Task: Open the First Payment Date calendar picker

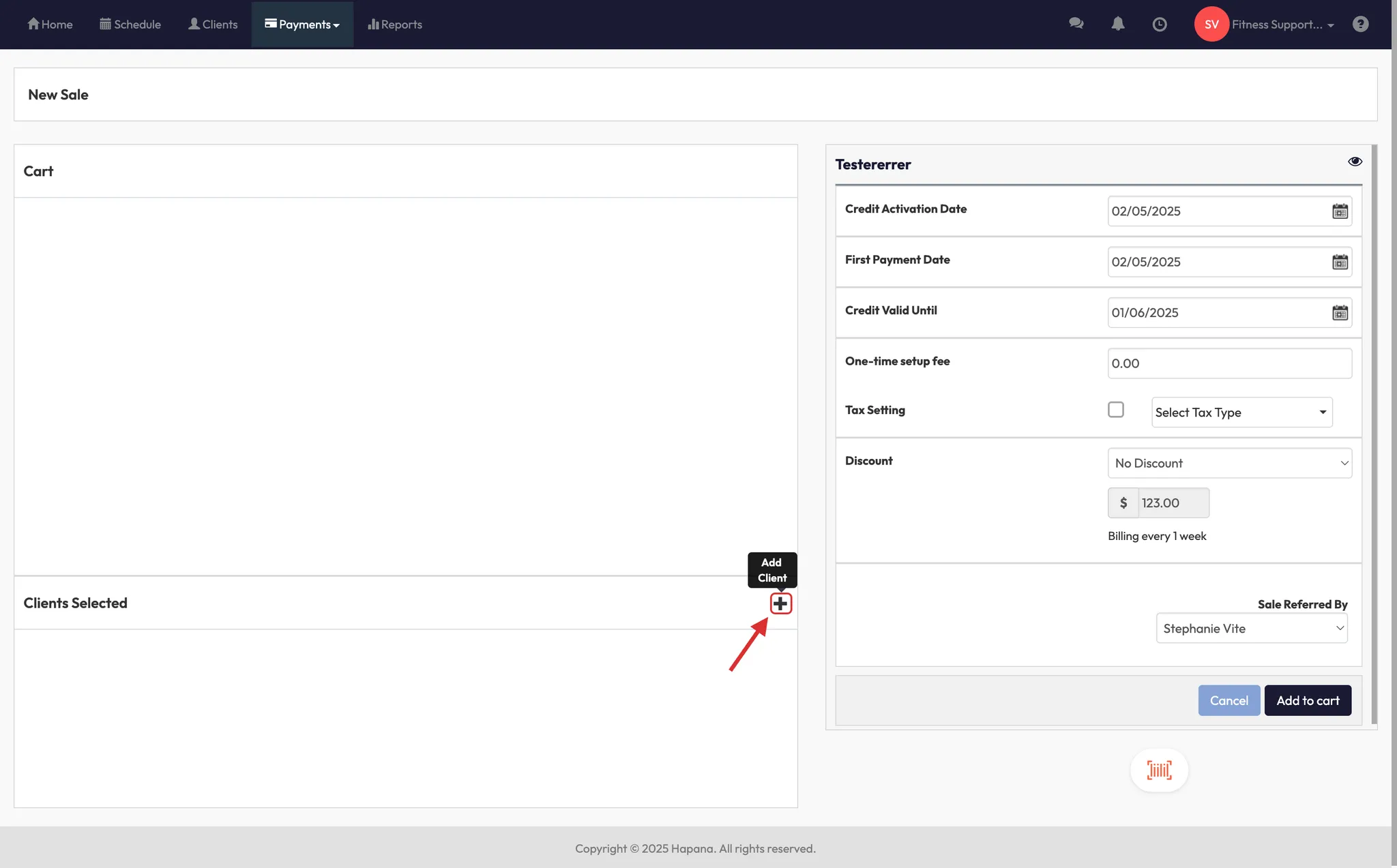Action: (1340, 262)
